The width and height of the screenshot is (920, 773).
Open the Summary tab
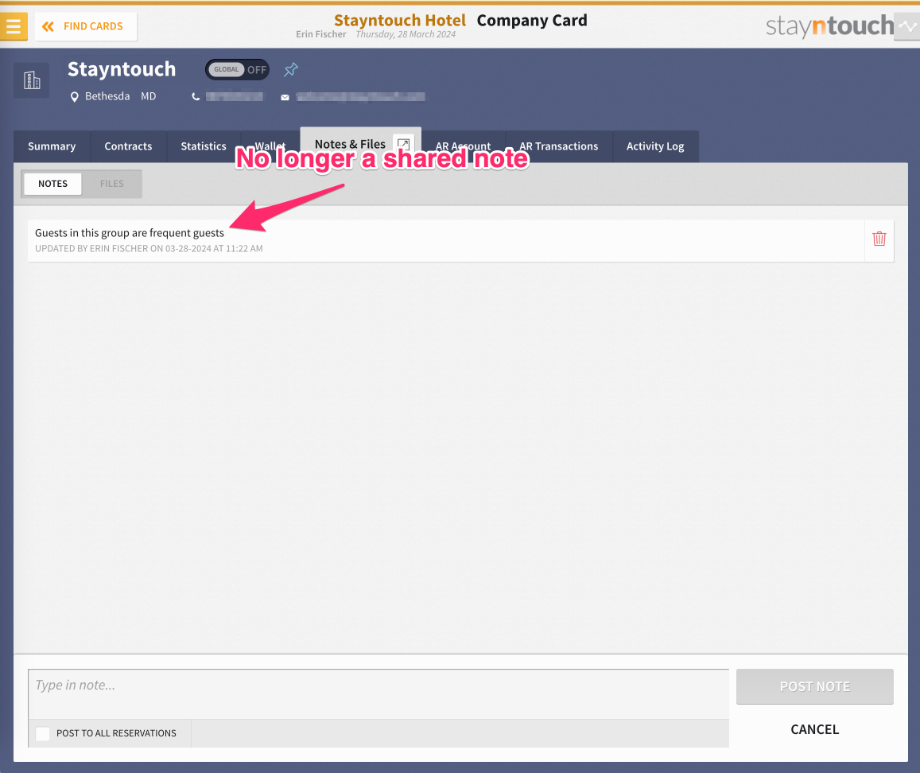[x=52, y=146]
